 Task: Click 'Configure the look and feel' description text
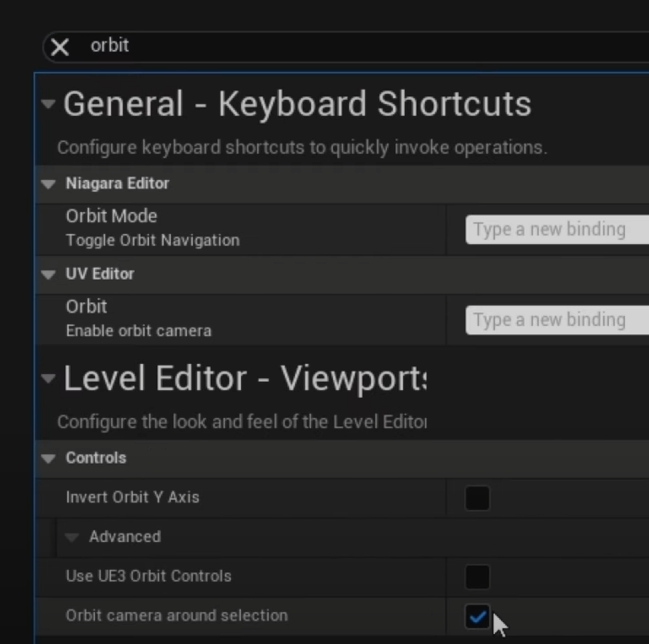[242, 422]
